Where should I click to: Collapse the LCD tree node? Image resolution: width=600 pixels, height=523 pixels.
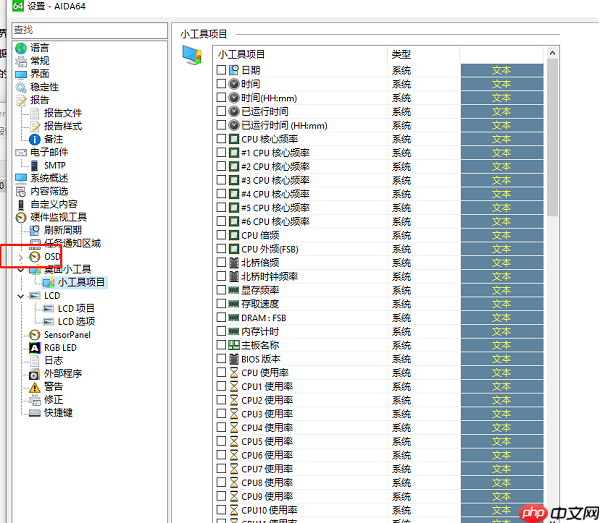pos(21,296)
